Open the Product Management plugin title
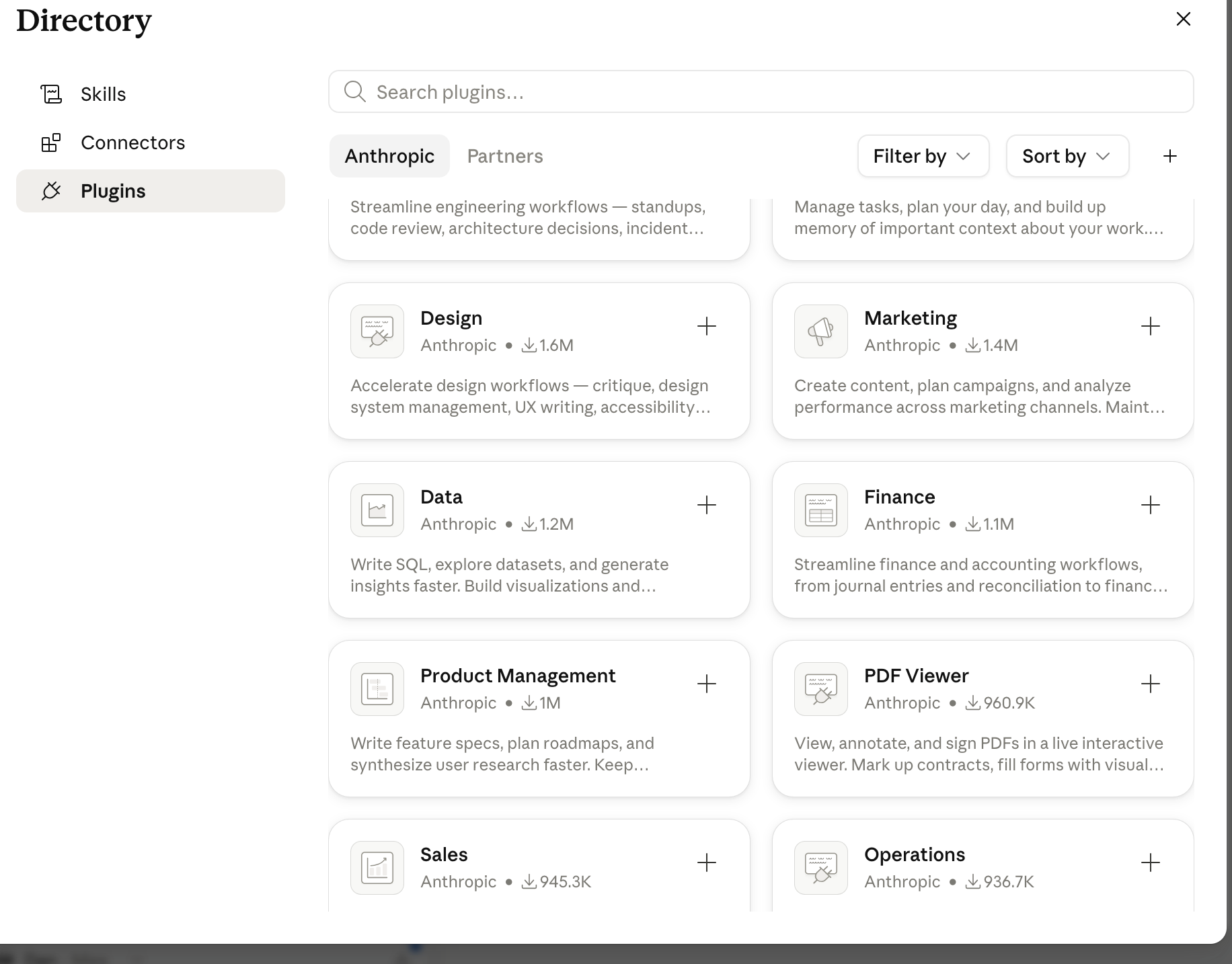 (518, 676)
